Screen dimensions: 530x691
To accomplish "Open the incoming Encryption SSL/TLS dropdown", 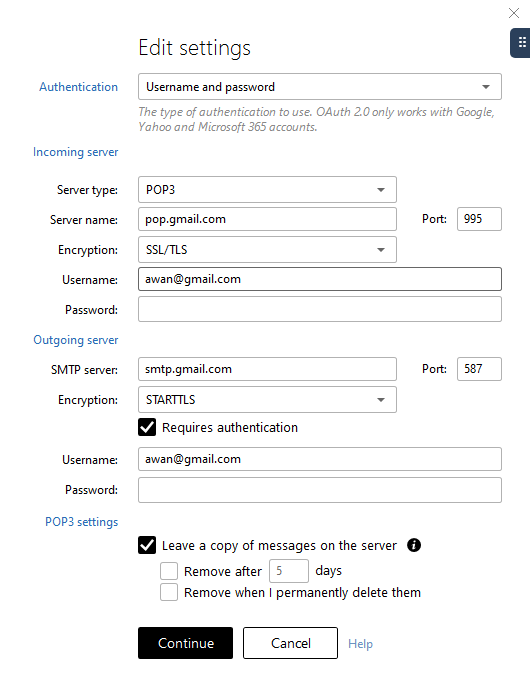I will [267, 249].
